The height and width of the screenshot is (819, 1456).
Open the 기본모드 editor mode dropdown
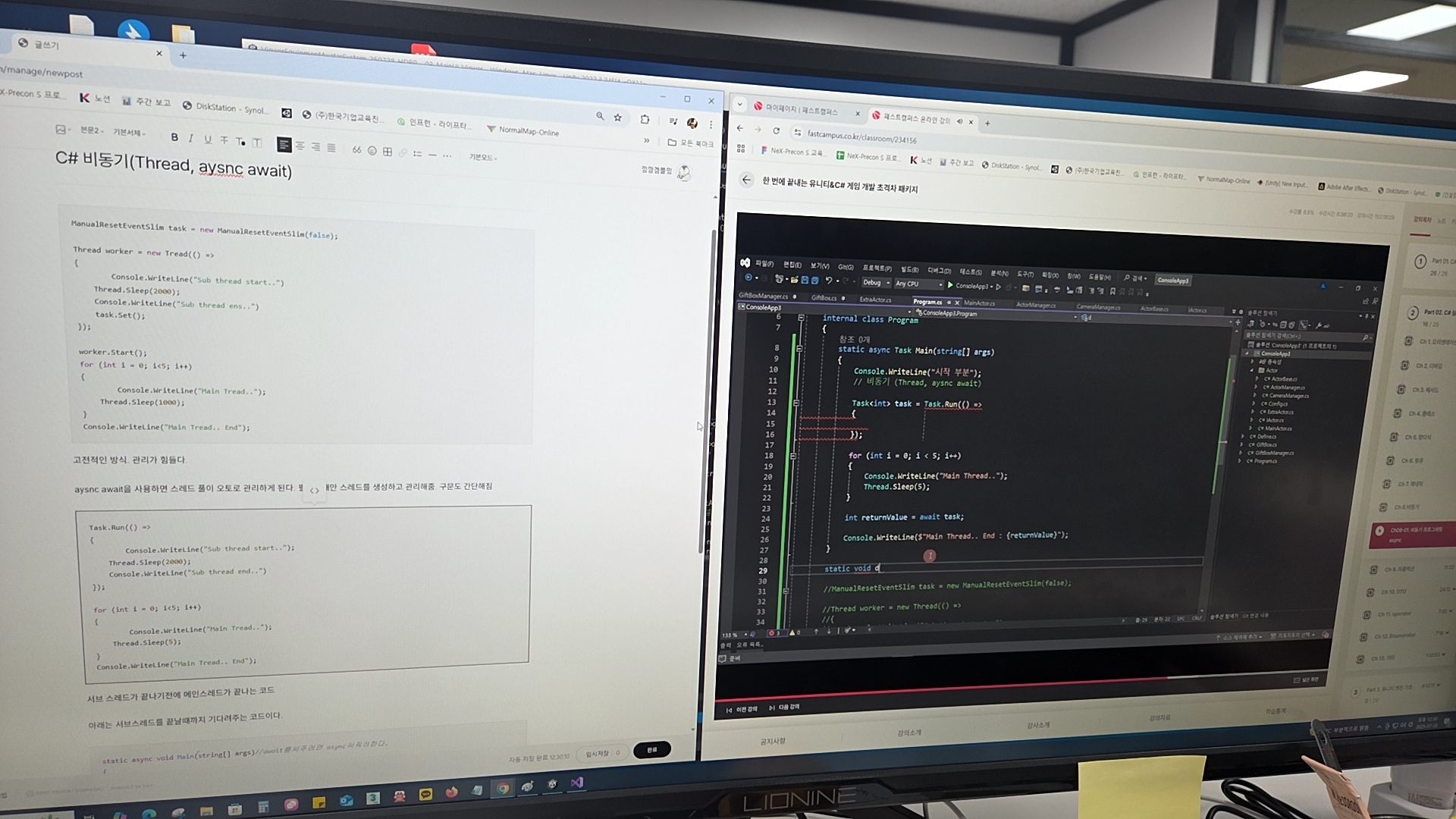pos(482,157)
